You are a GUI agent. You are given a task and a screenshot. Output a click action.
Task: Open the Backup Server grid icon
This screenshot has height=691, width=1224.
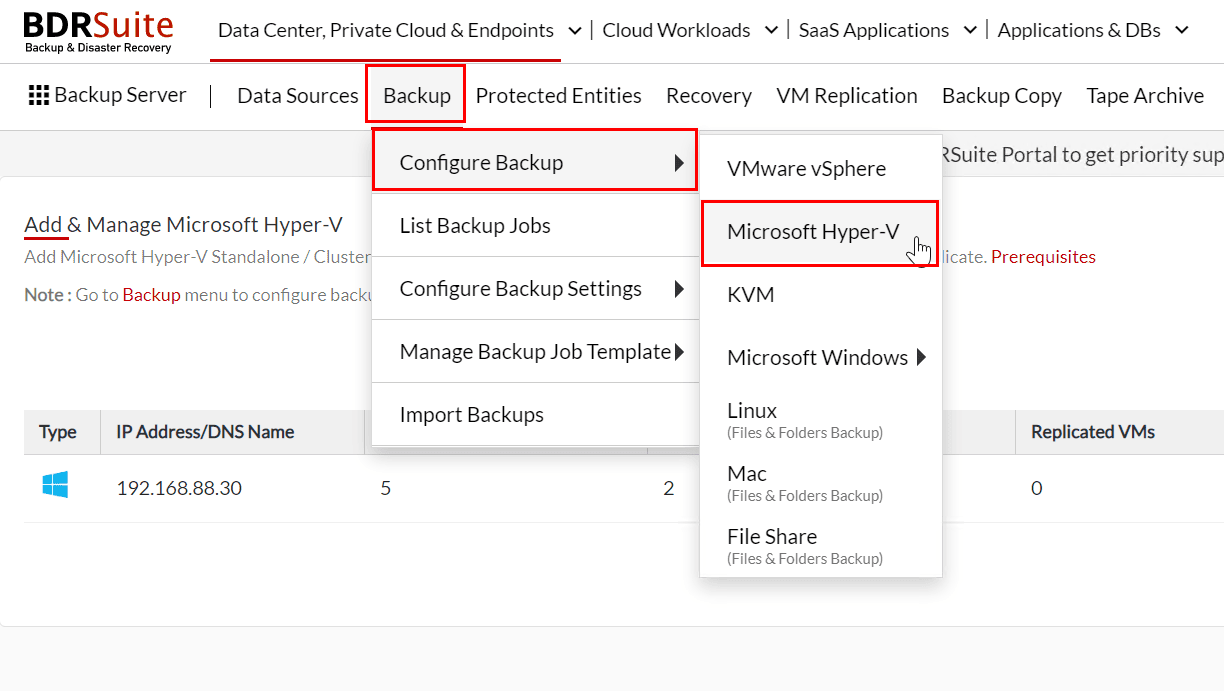[x=39, y=95]
